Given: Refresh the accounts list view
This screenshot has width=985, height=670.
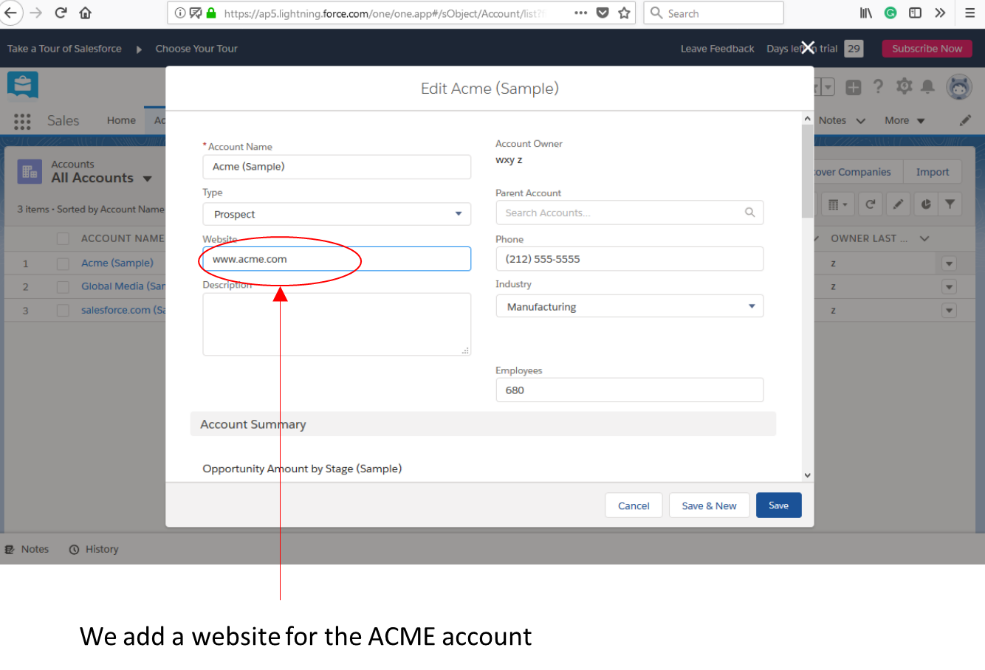Looking at the screenshot, I should coord(871,204).
